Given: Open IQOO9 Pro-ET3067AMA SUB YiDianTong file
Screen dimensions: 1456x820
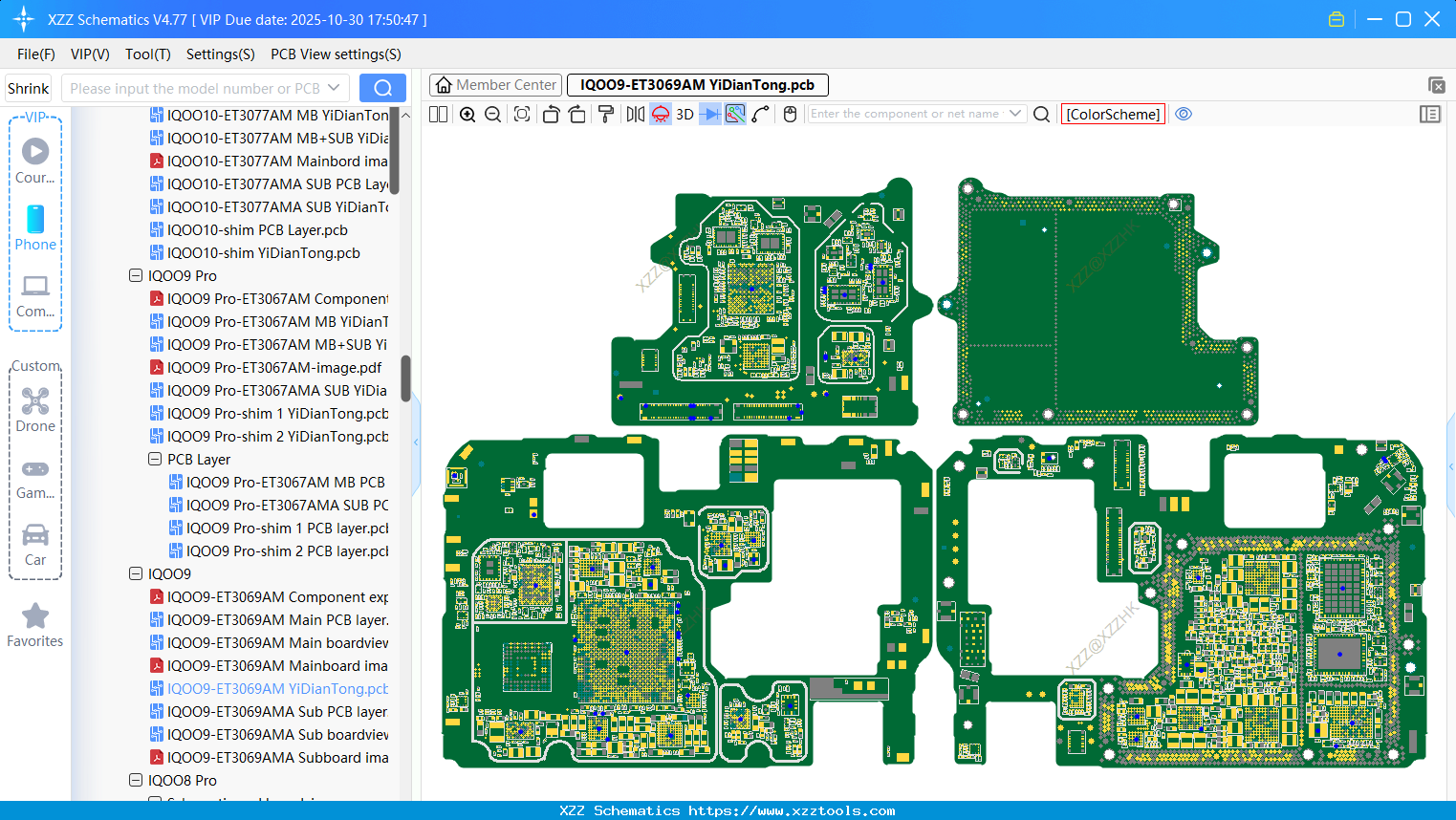Looking at the screenshot, I should pyautogui.click(x=269, y=390).
